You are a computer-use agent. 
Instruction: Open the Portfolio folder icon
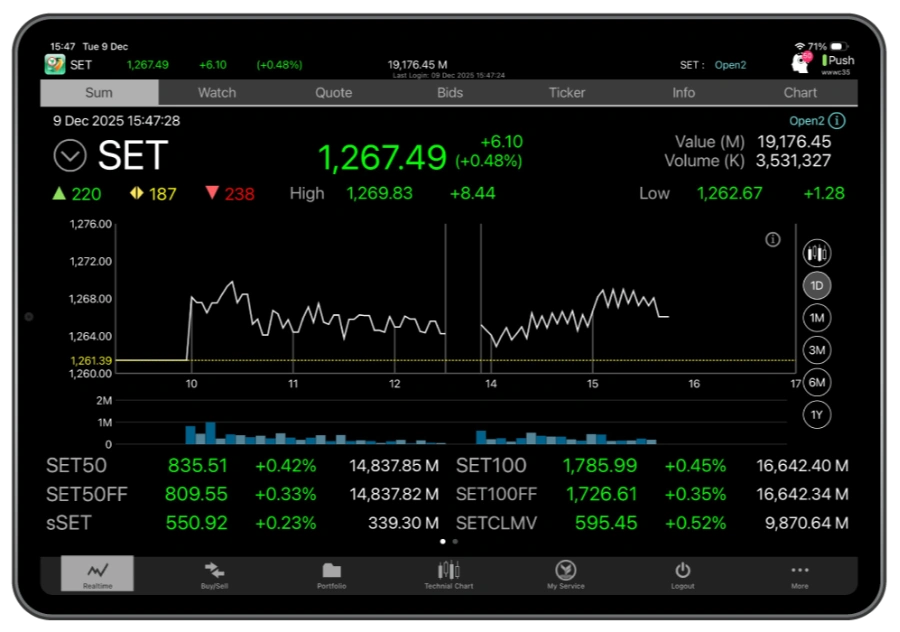pos(332,573)
